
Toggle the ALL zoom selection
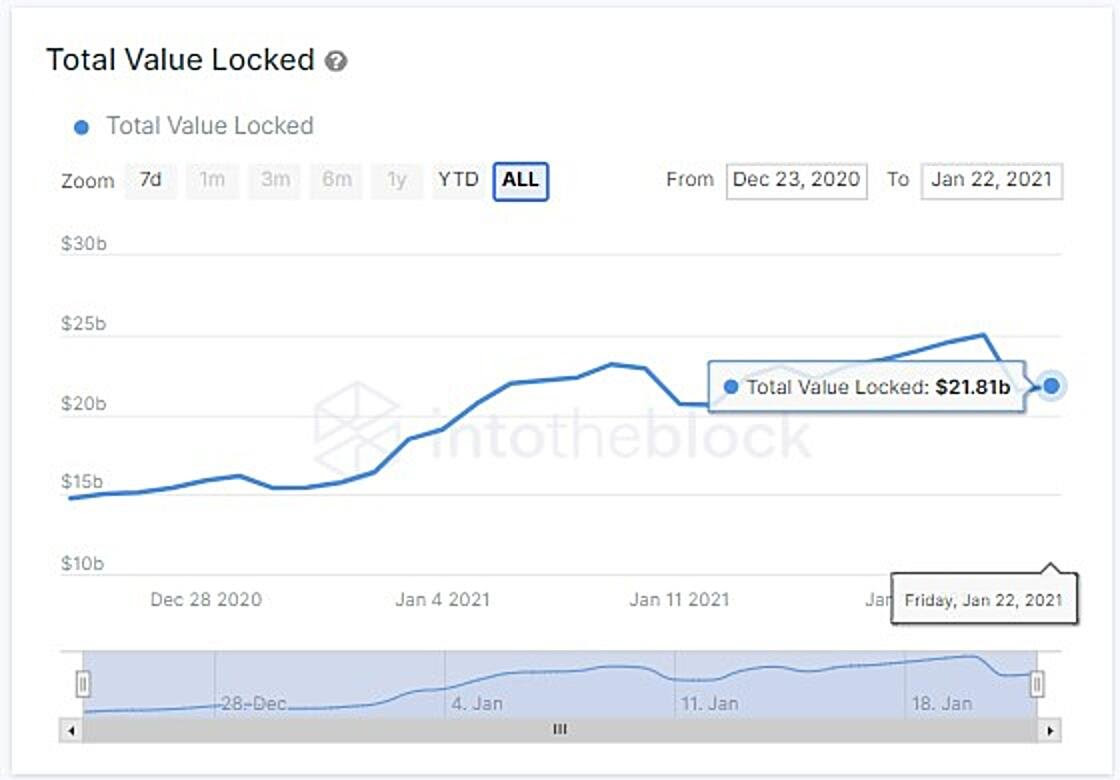(x=520, y=181)
